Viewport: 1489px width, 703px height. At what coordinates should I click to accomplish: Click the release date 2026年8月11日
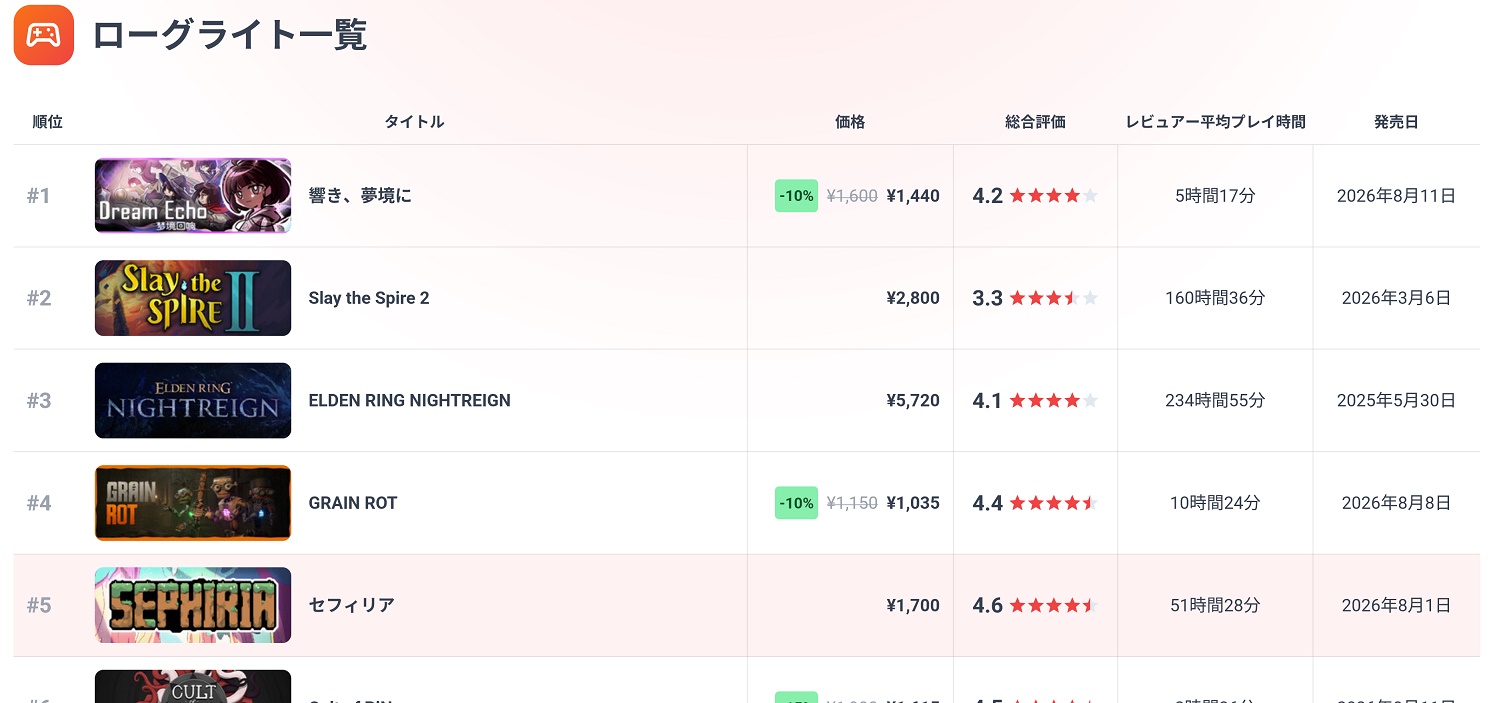tap(1396, 196)
